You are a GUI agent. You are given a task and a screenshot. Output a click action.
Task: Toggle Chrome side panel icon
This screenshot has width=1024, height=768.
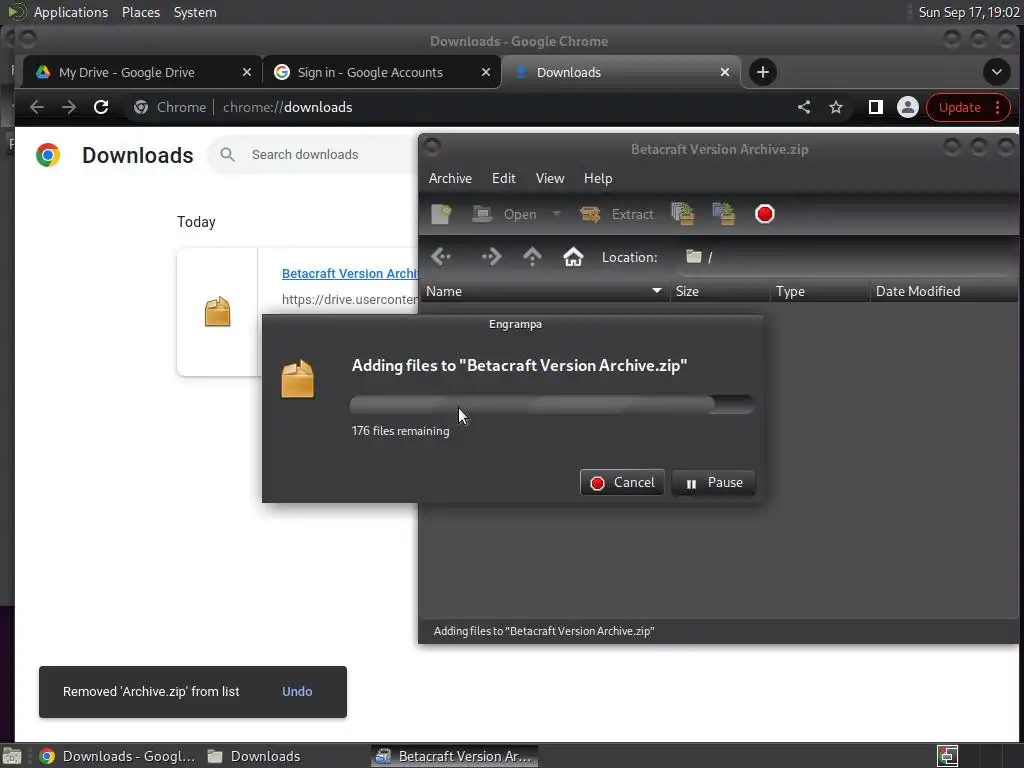point(876,107)
